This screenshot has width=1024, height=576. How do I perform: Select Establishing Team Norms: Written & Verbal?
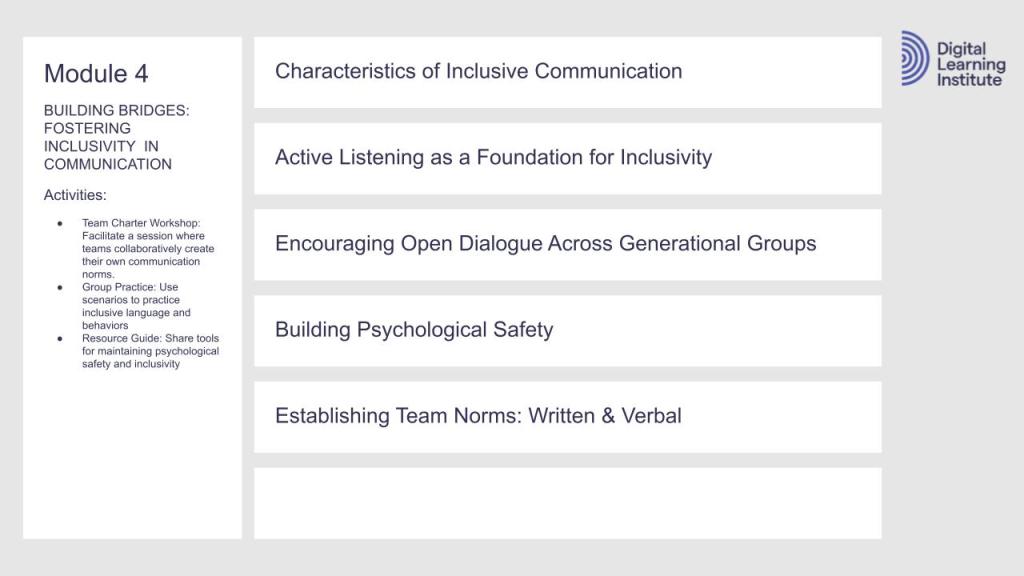478,415
